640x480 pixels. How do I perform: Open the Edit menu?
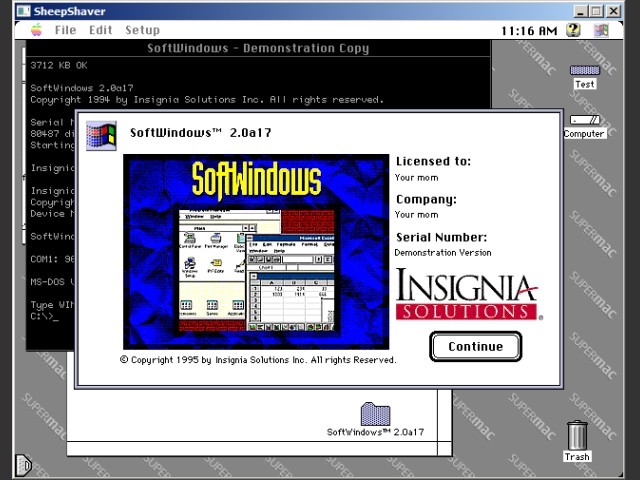pyautogui.click(x=100, y=30)
